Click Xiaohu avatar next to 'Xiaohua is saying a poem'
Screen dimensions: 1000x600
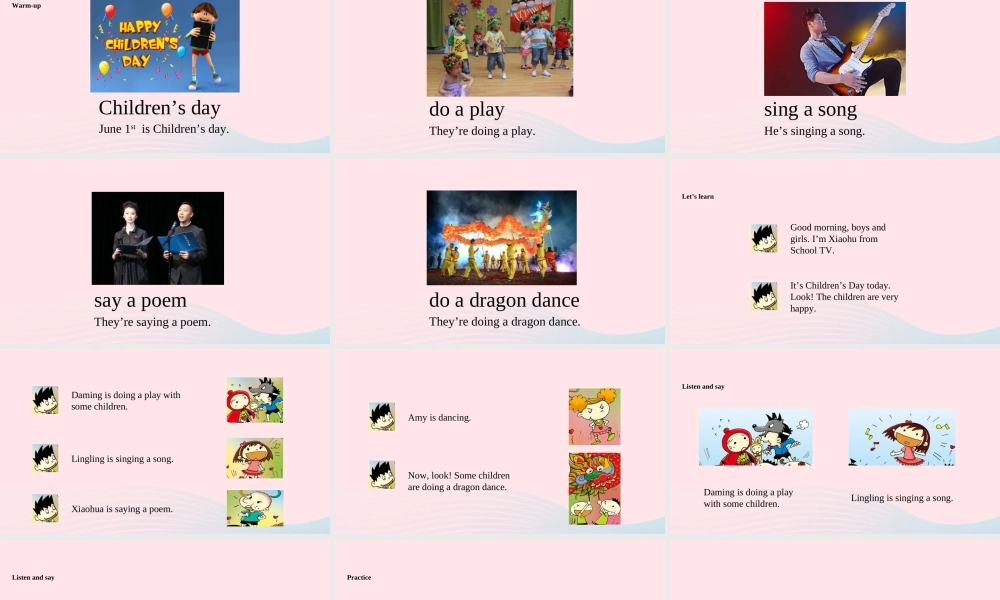coord(45,508)
